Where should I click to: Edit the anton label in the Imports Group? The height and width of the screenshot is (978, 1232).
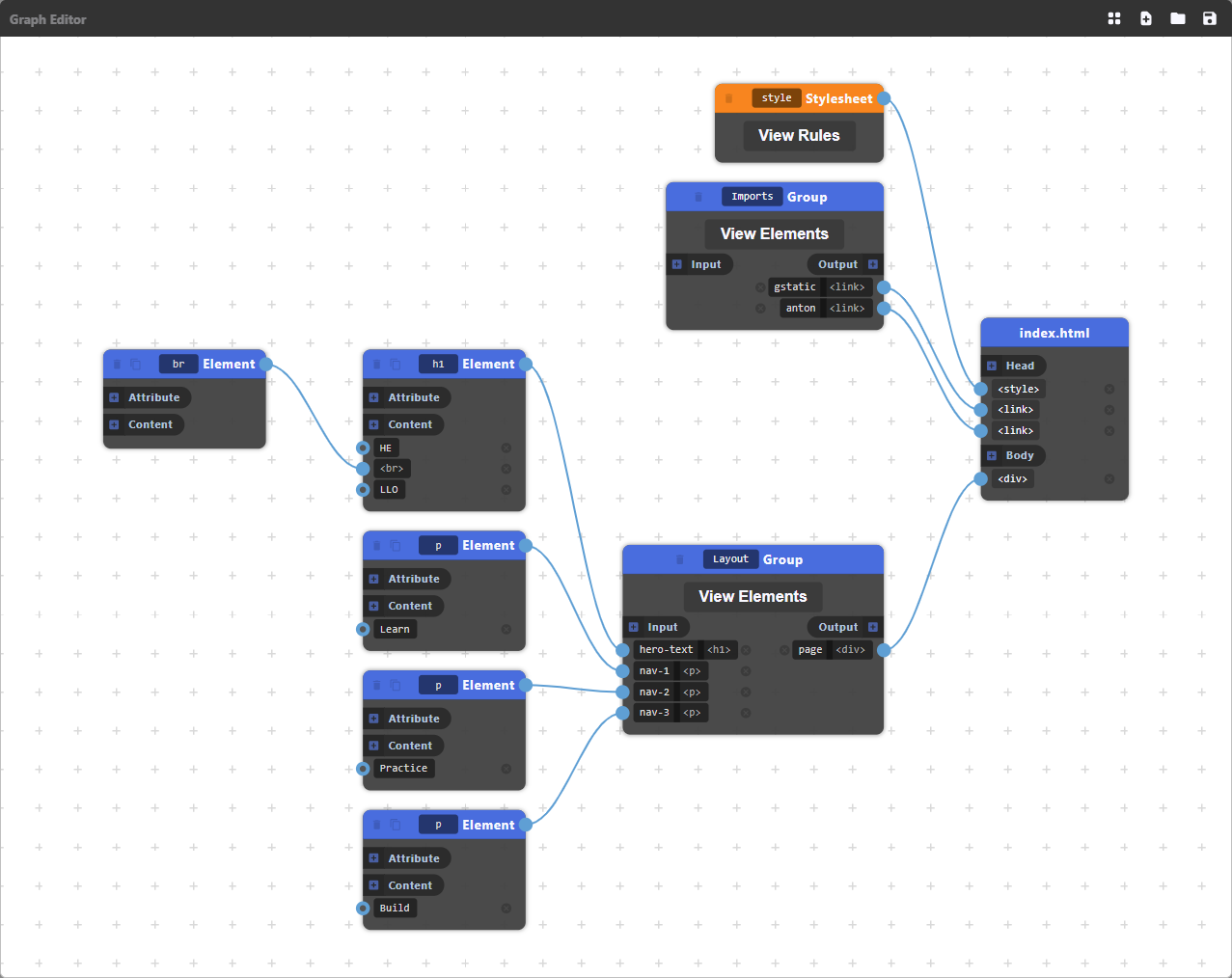pos(801,308)
